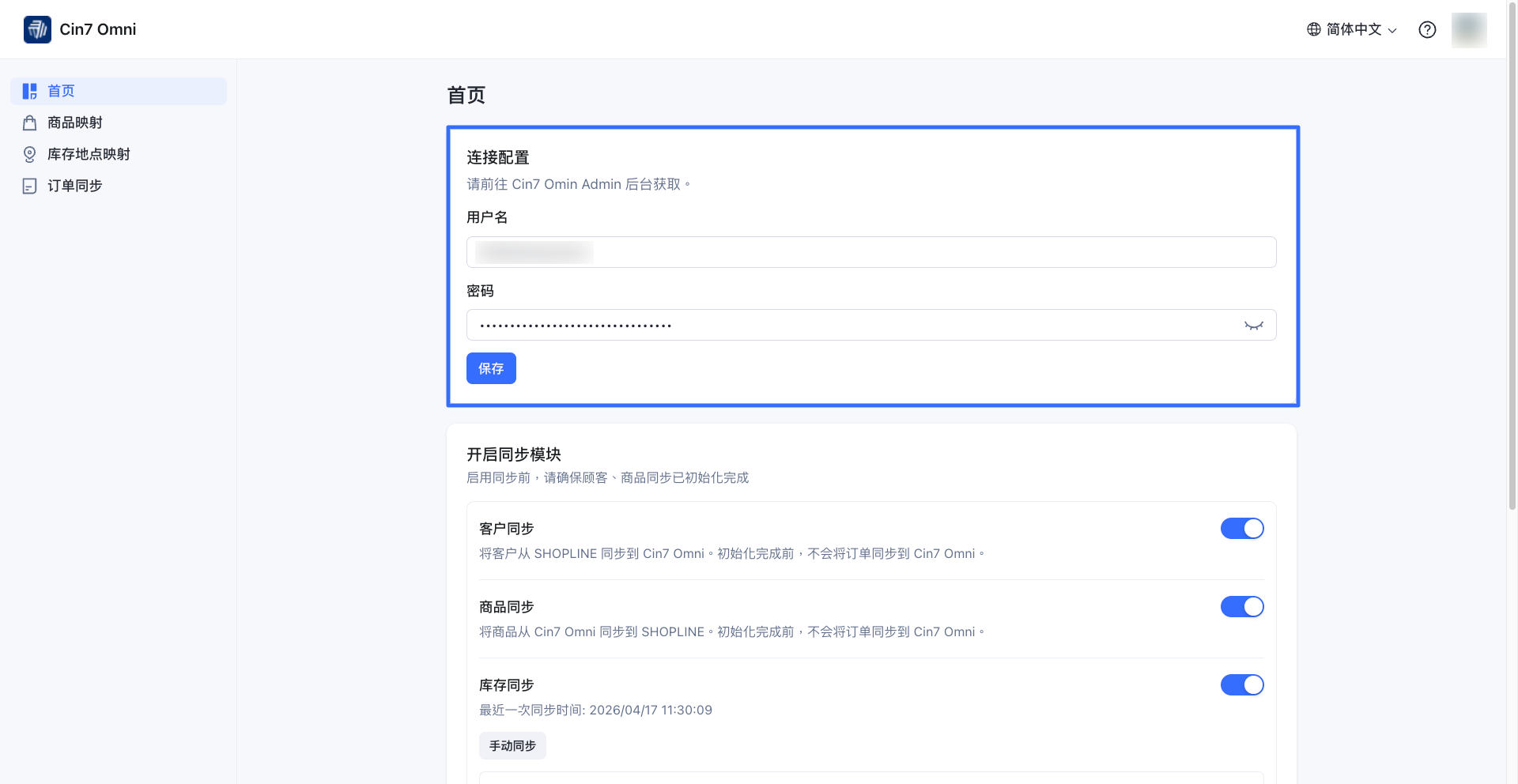Show password with the eye icon

1254,325
